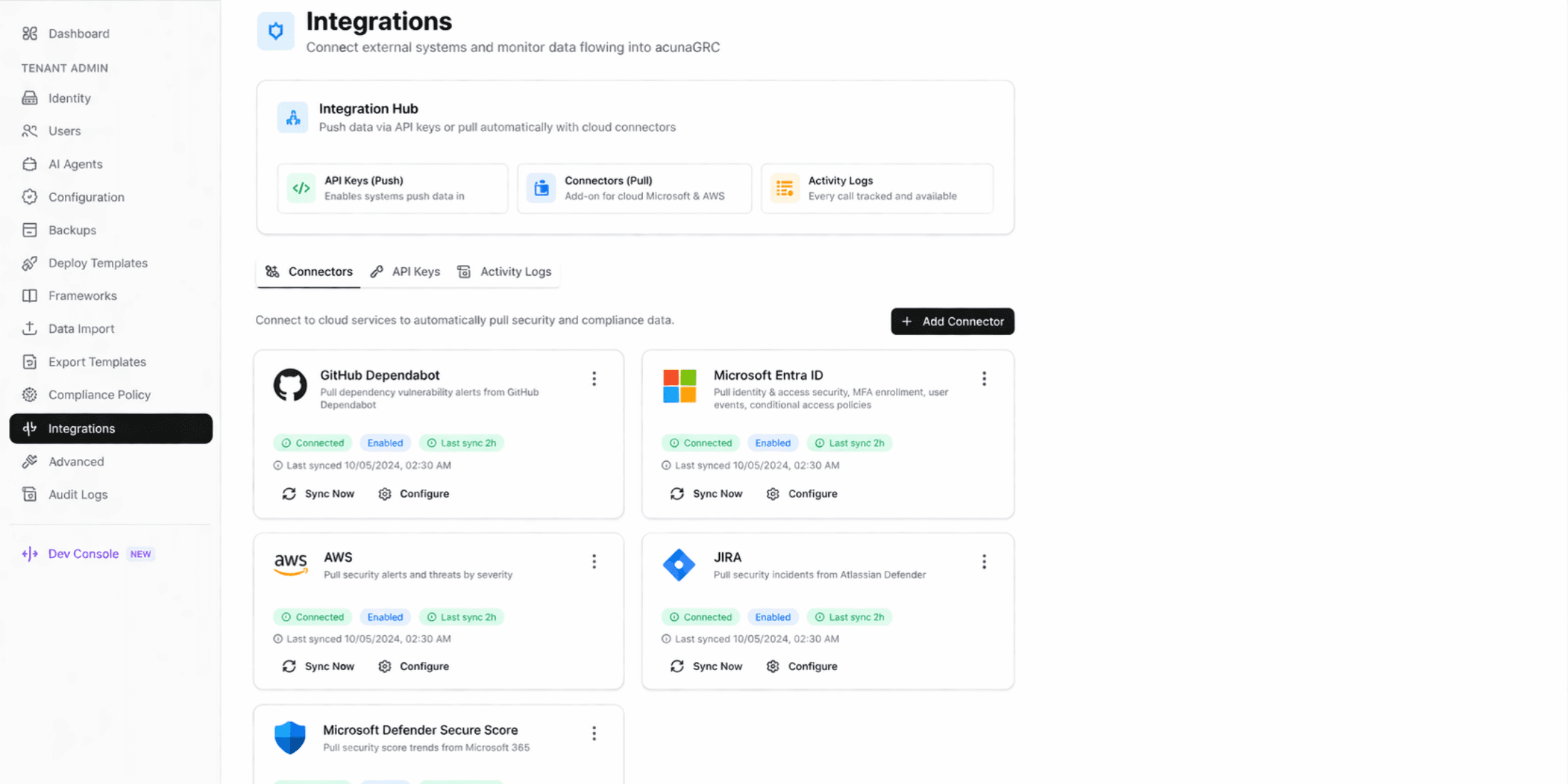
Task: Expand the Microsoft Entra ID kebab menu
Action: pyautogui.click(x=984, y=378)
